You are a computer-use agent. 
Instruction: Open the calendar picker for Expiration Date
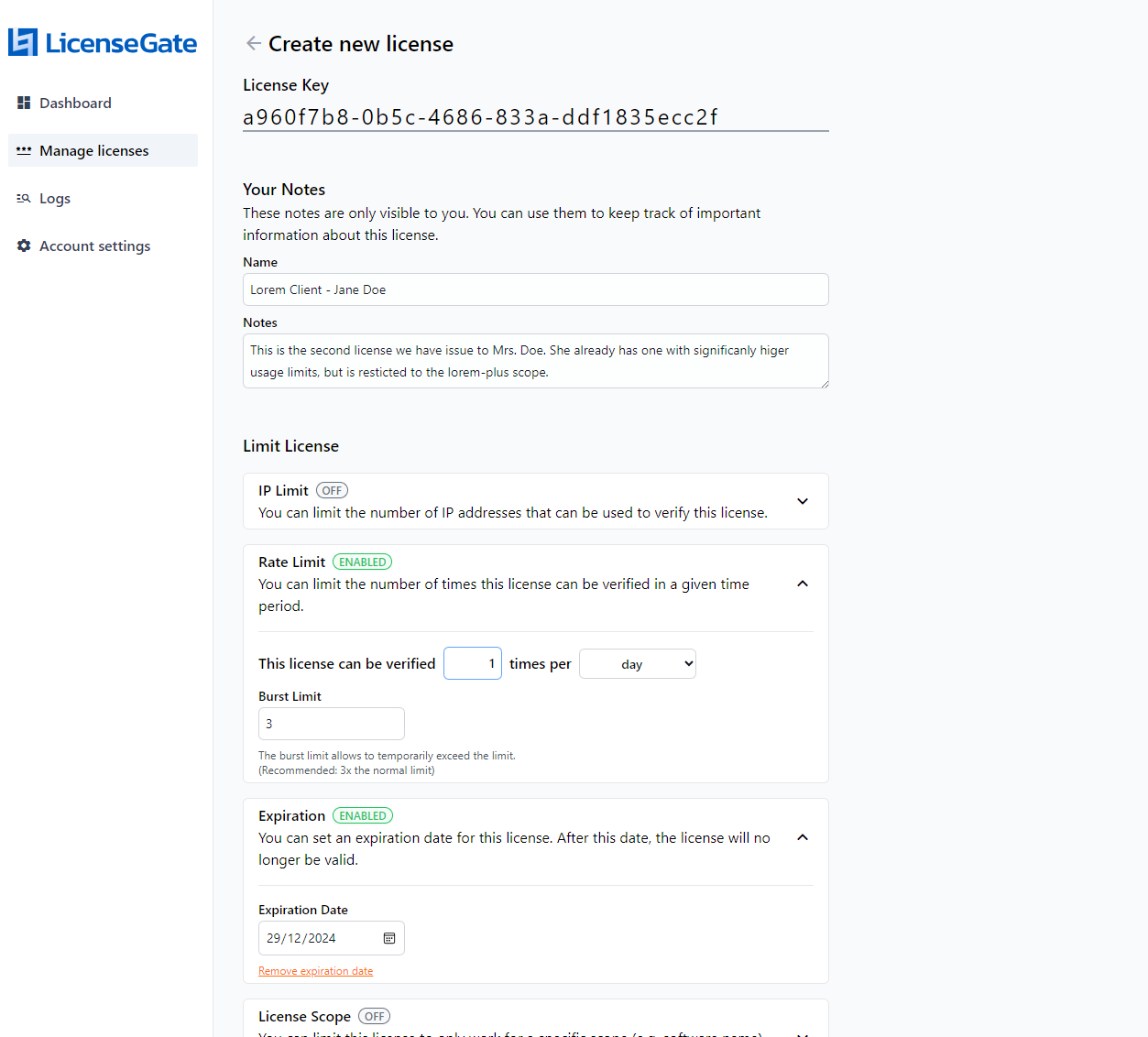[x=389, y=938]
